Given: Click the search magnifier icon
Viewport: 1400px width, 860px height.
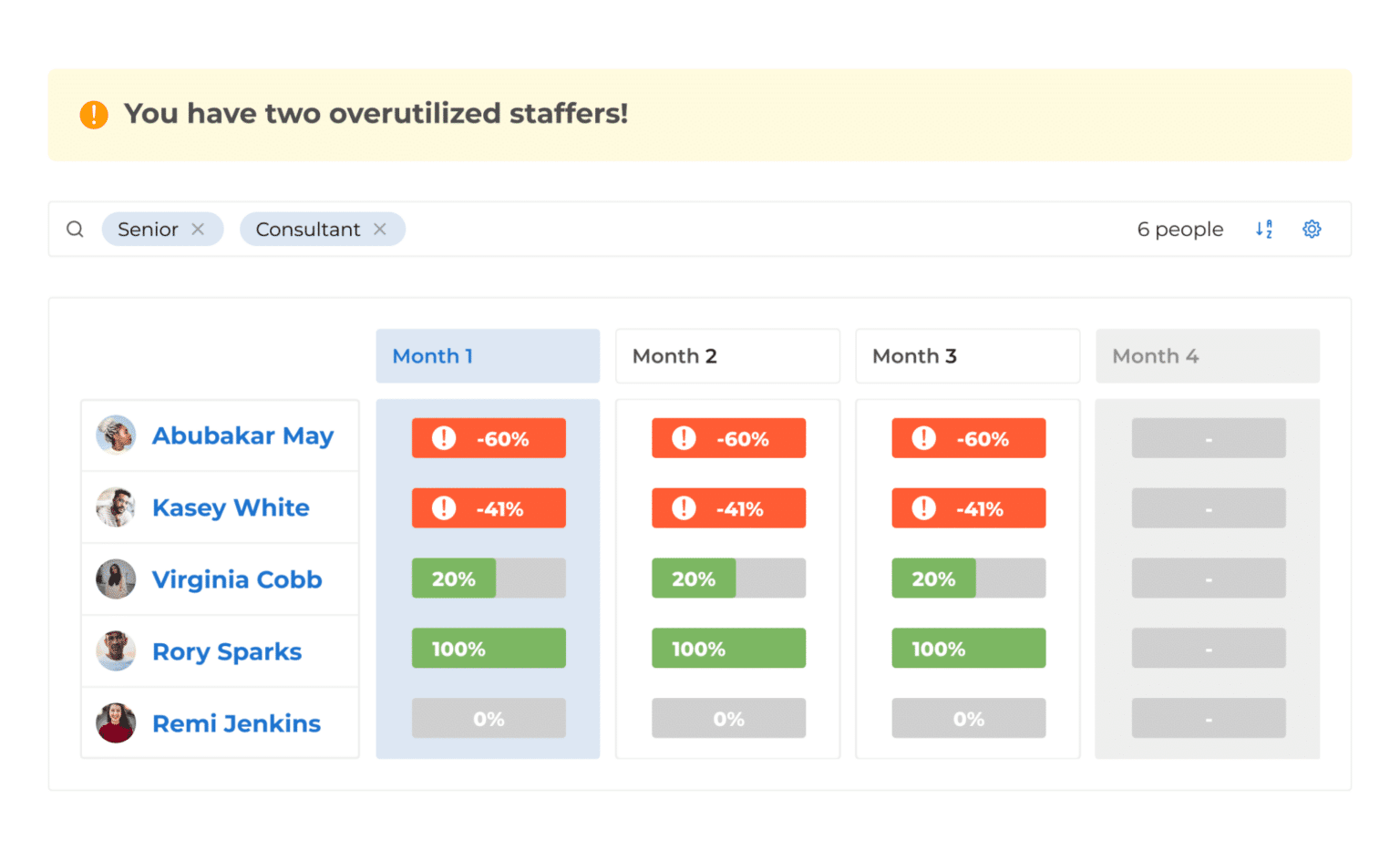Looking at the screenshot, I should (75, 229).
